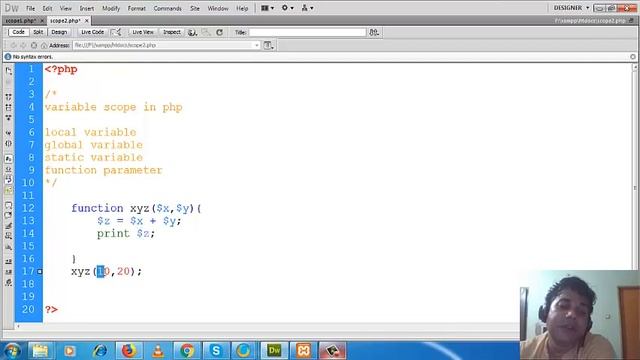This screenshot has width=640, height=360.
Task: Click the Move or Convert CSS icon
Action: [x=9, y=247]
